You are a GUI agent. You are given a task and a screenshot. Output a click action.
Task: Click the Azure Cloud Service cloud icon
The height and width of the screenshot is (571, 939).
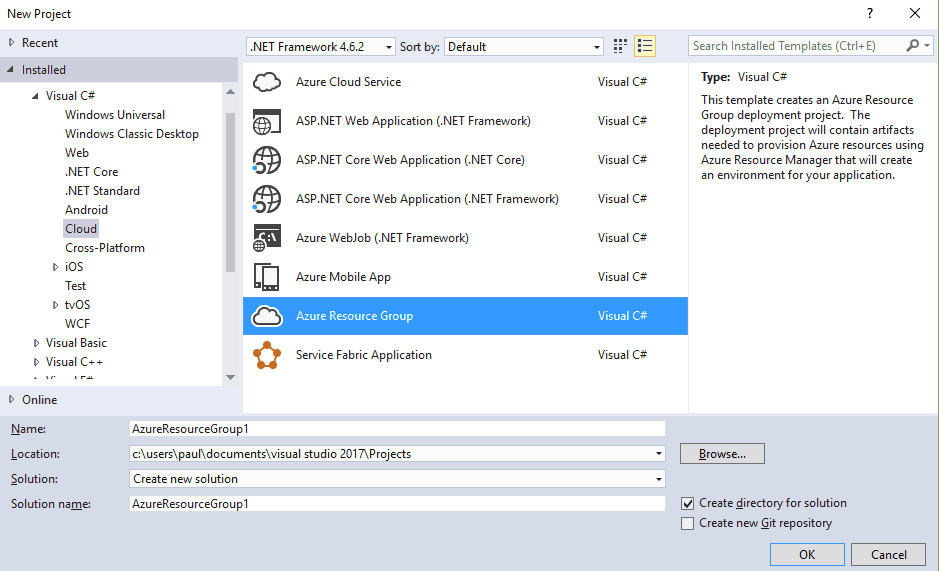[266, 81]
